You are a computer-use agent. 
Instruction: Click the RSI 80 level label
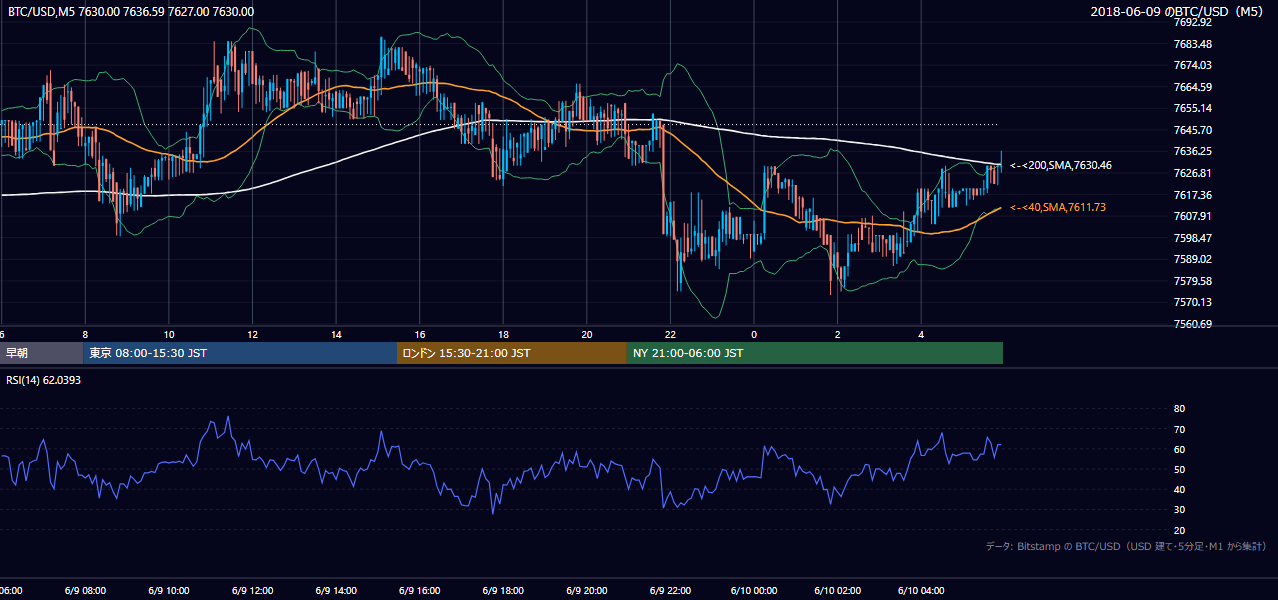(x=1179, y=409)
